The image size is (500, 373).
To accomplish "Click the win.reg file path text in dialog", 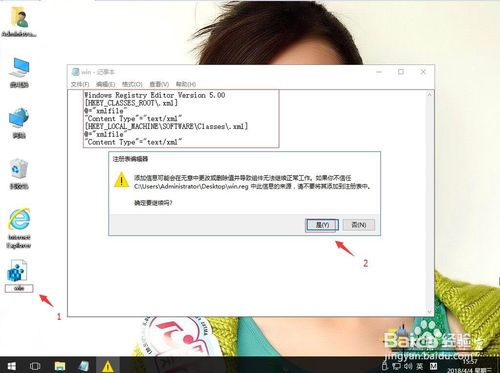I will 191,186.
